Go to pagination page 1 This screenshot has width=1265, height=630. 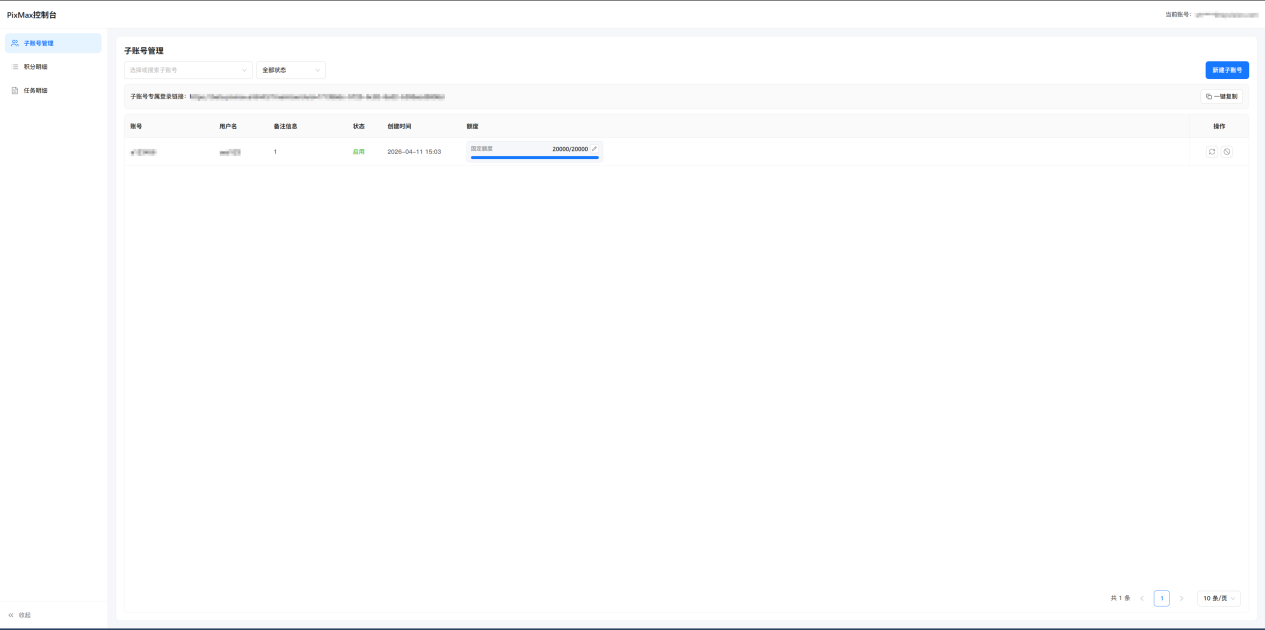[x=1161, y=598]
